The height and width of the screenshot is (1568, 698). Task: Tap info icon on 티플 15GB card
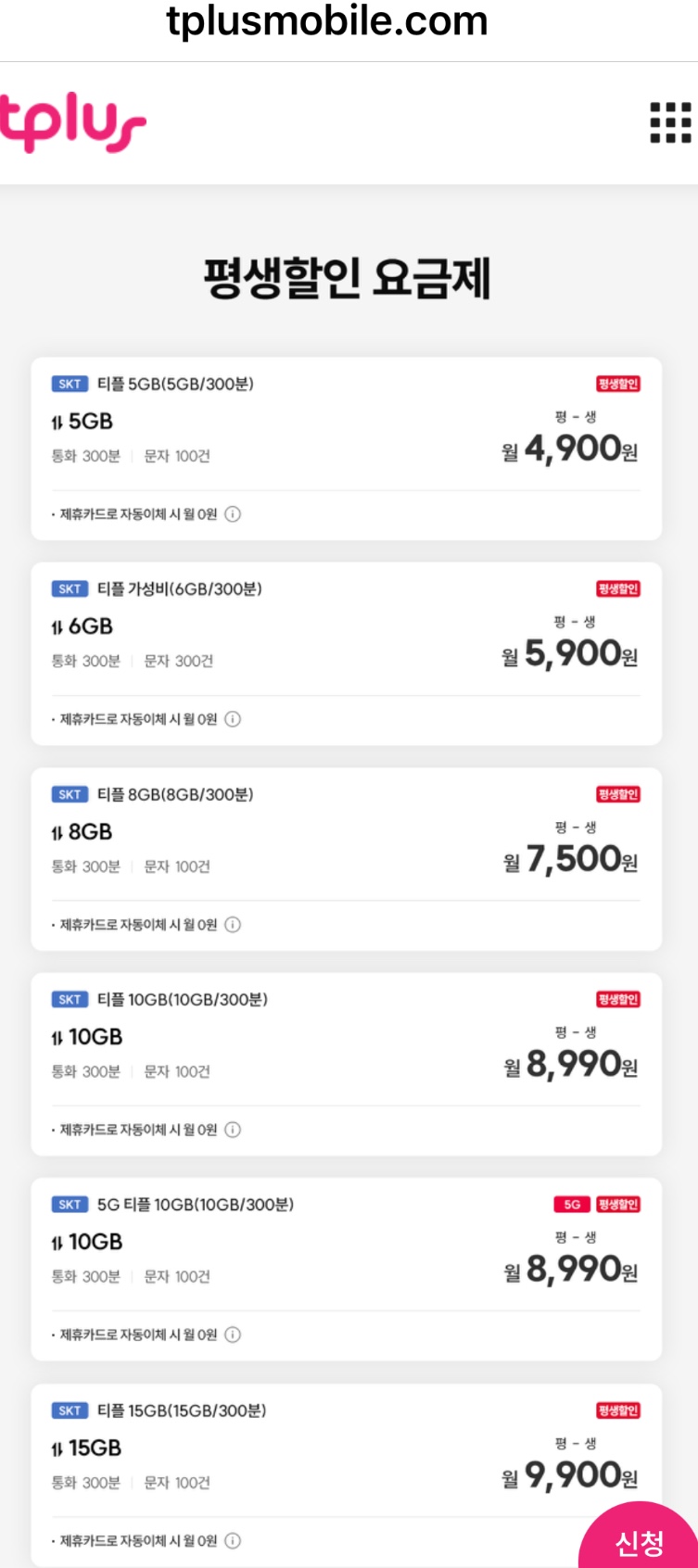[x=234, y=1540]
